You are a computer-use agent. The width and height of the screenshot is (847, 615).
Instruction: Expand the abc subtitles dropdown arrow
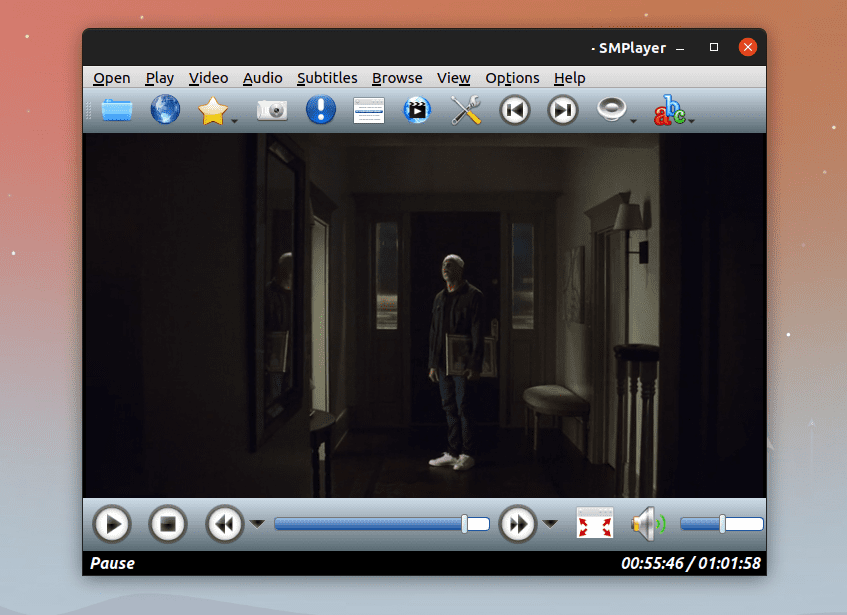coord(691,121)
